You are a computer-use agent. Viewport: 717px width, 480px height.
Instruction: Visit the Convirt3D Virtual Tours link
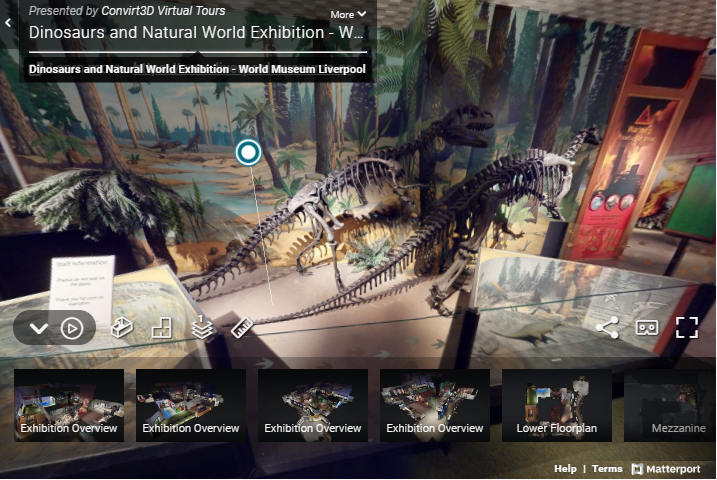point(164,11)
